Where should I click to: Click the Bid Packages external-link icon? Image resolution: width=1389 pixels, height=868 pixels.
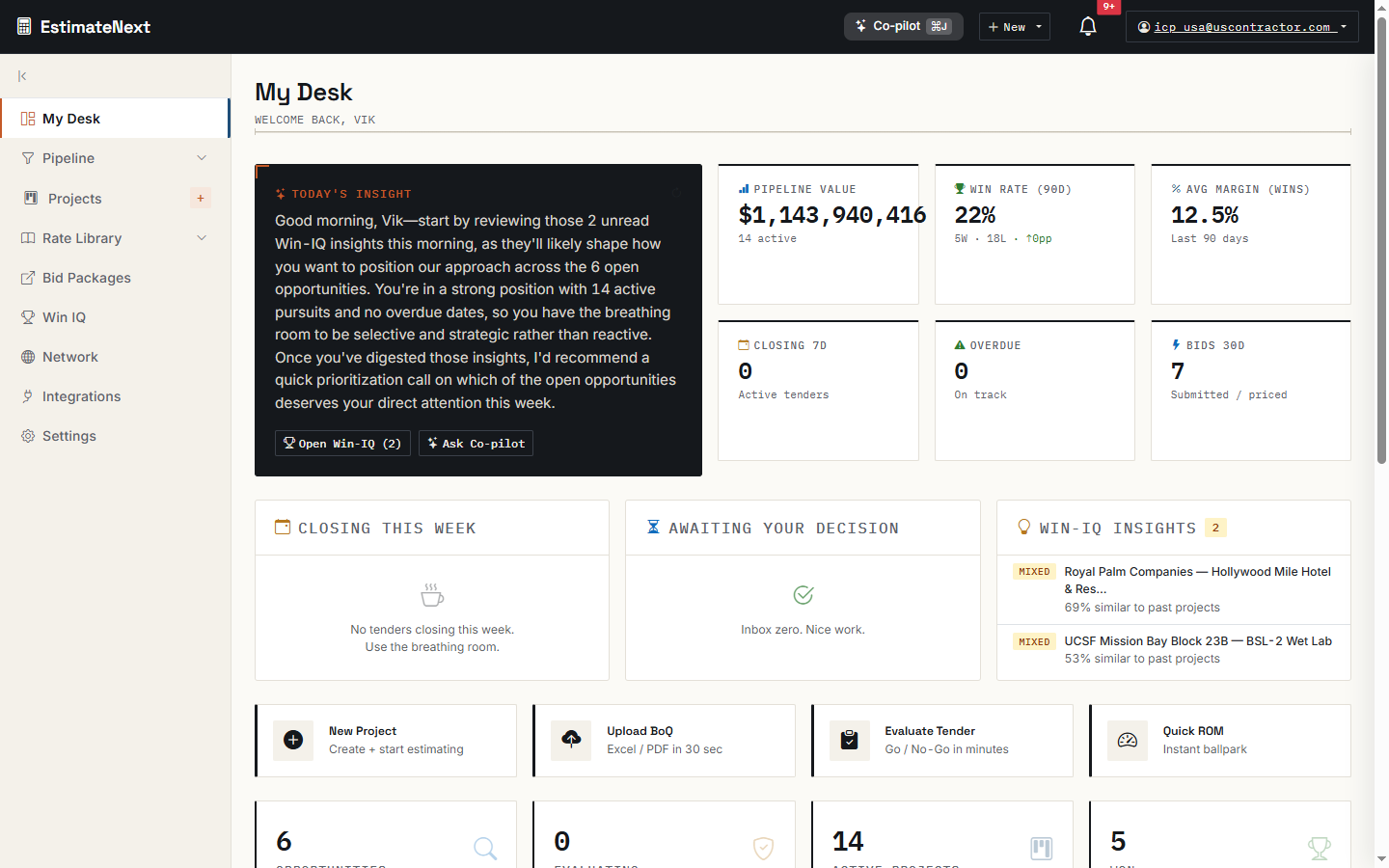(28, 278)
